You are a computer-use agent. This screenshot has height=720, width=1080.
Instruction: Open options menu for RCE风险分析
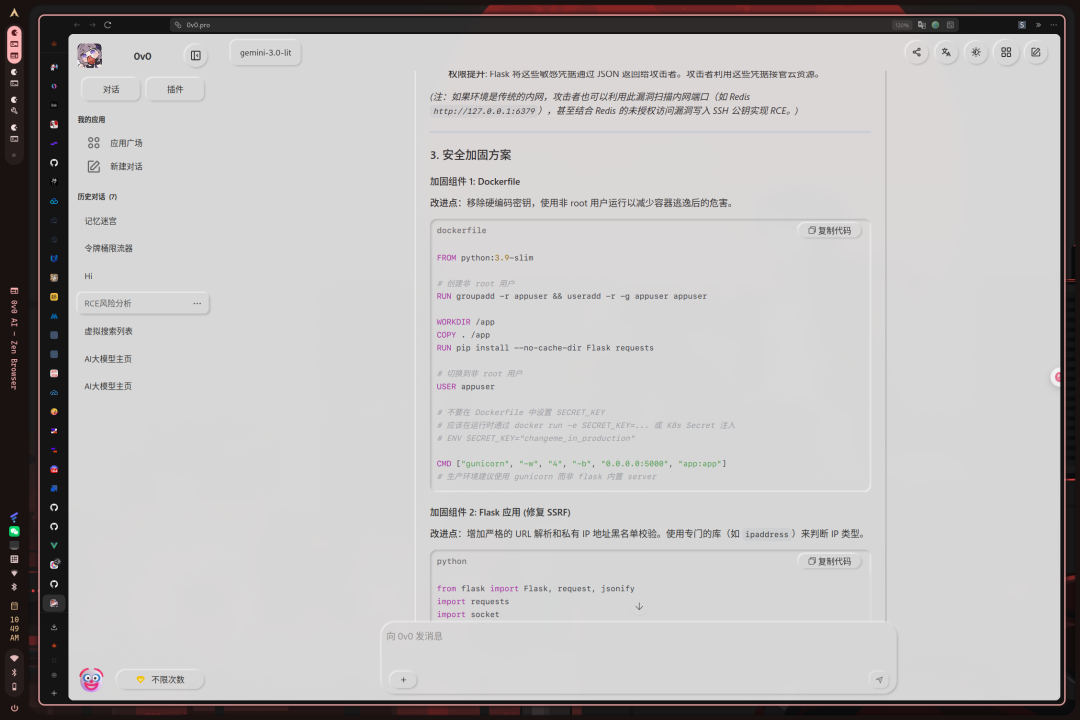coord(197,303)
